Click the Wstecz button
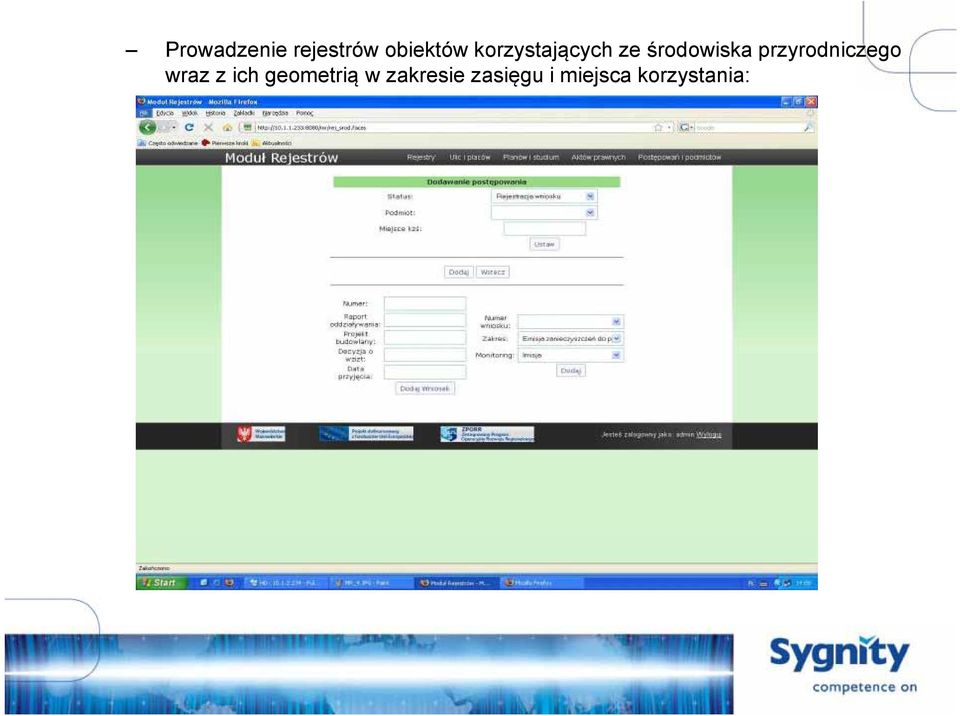 tap(493, 272)
